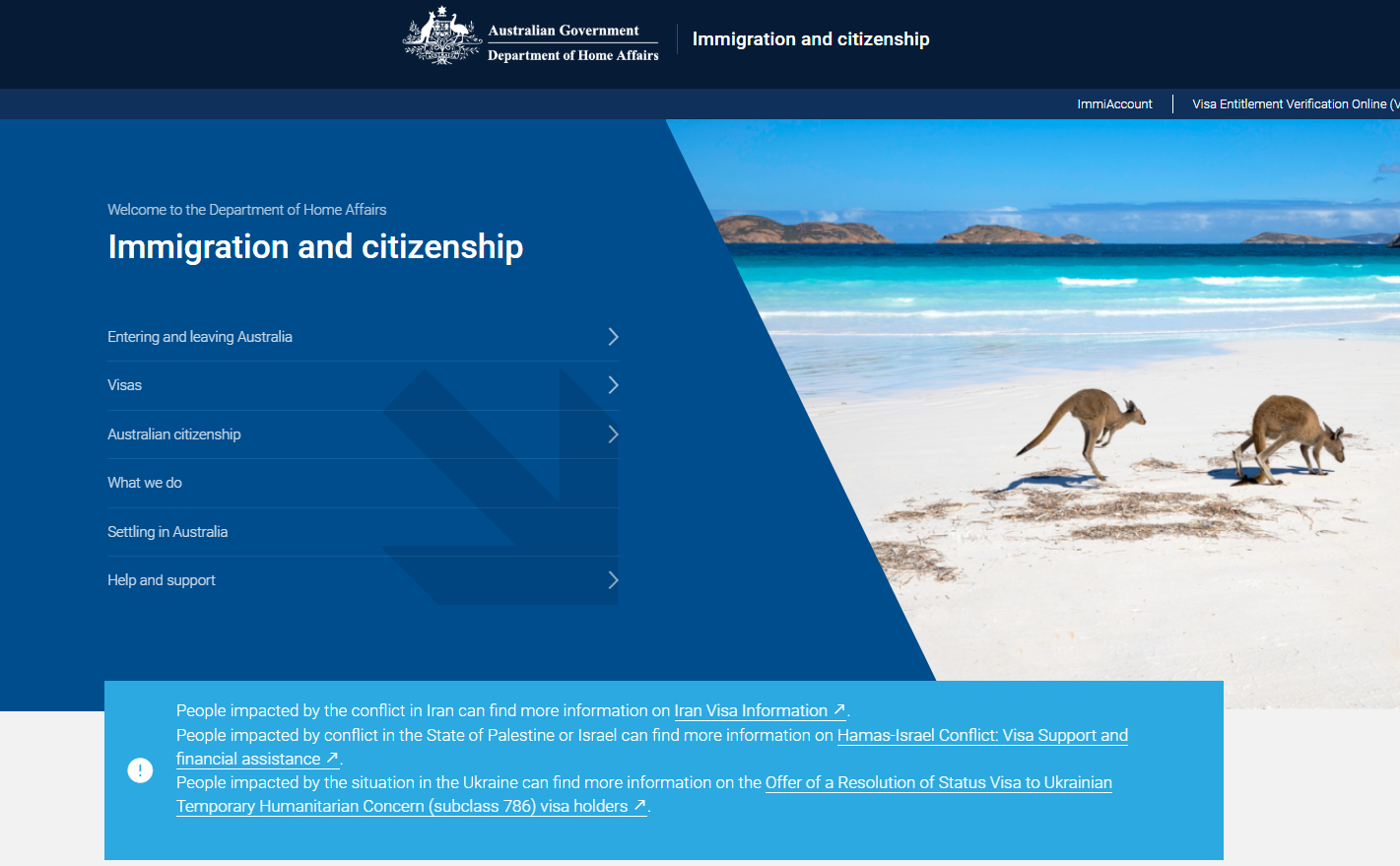Click the Immigration and citizenship header title
Viewport: 1400px width, 866px height.
click(811, 39)
